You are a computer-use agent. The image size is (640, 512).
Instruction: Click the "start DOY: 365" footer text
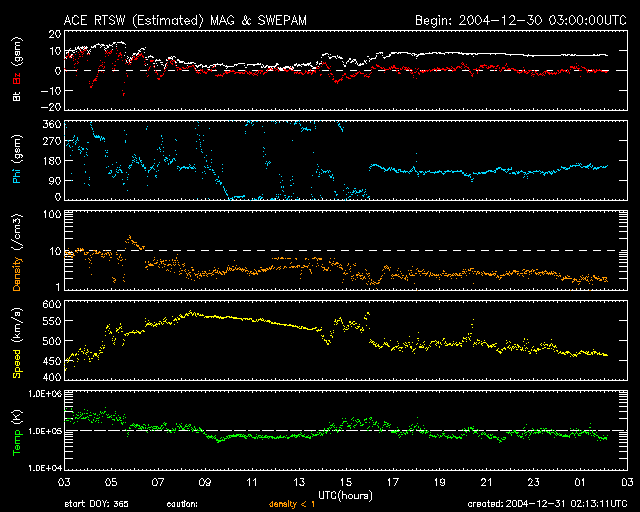(x=96, y=504)
